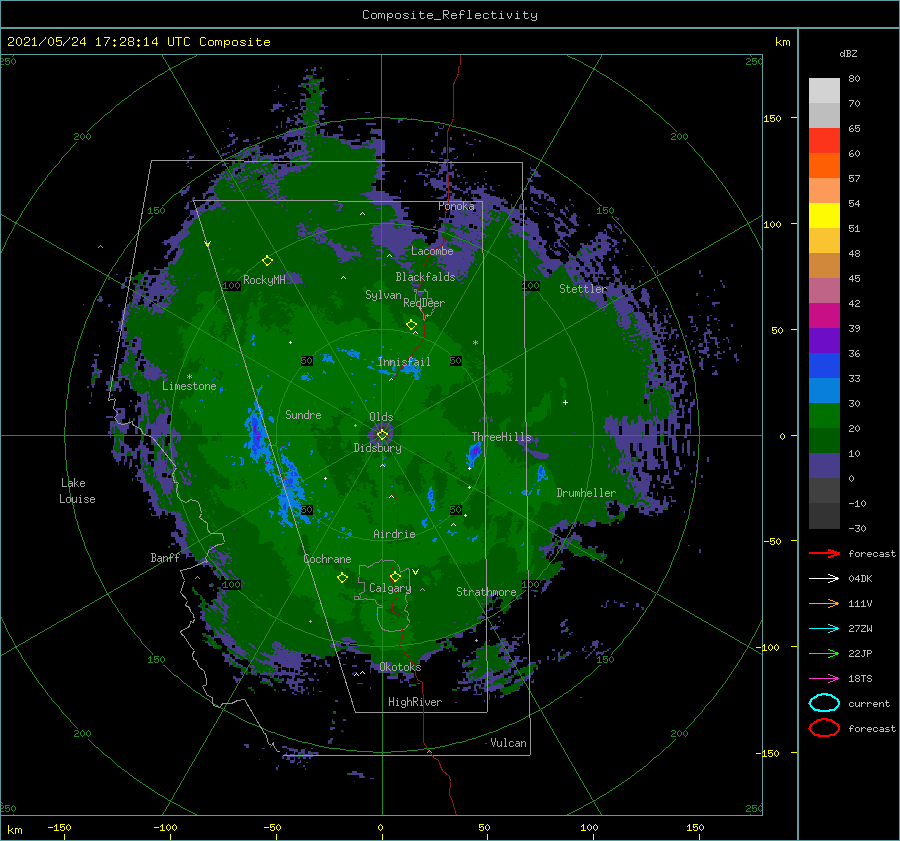
Task: Click the red forecast arrow in legend
Action: click(824, 553)
